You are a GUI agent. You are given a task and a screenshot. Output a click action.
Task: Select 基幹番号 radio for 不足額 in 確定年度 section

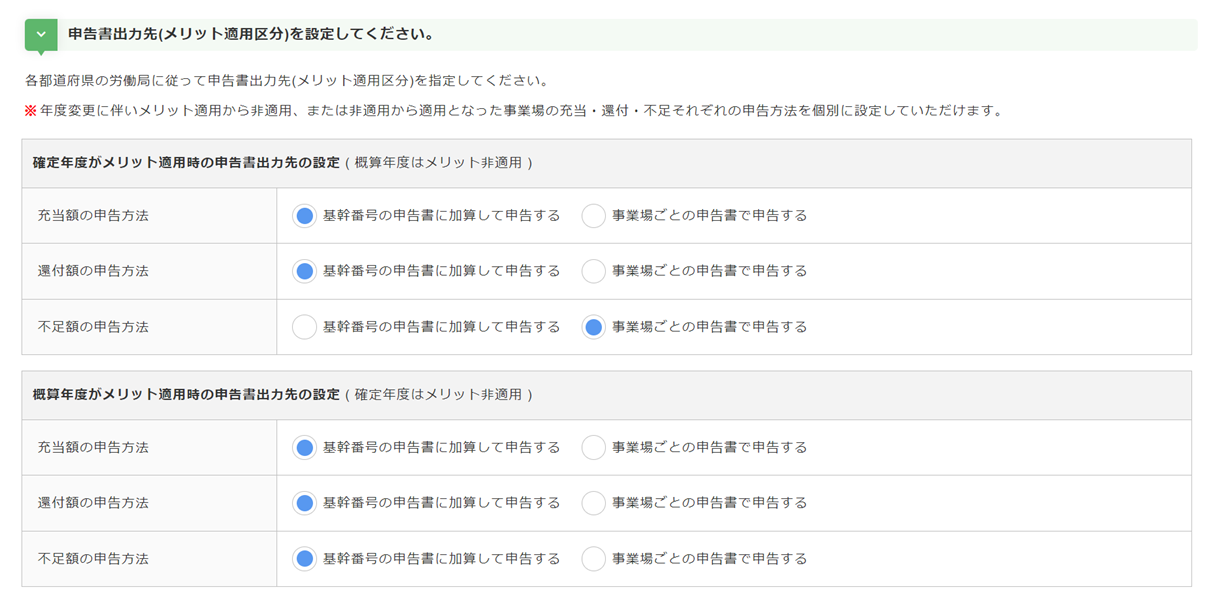tap(305, 327)
